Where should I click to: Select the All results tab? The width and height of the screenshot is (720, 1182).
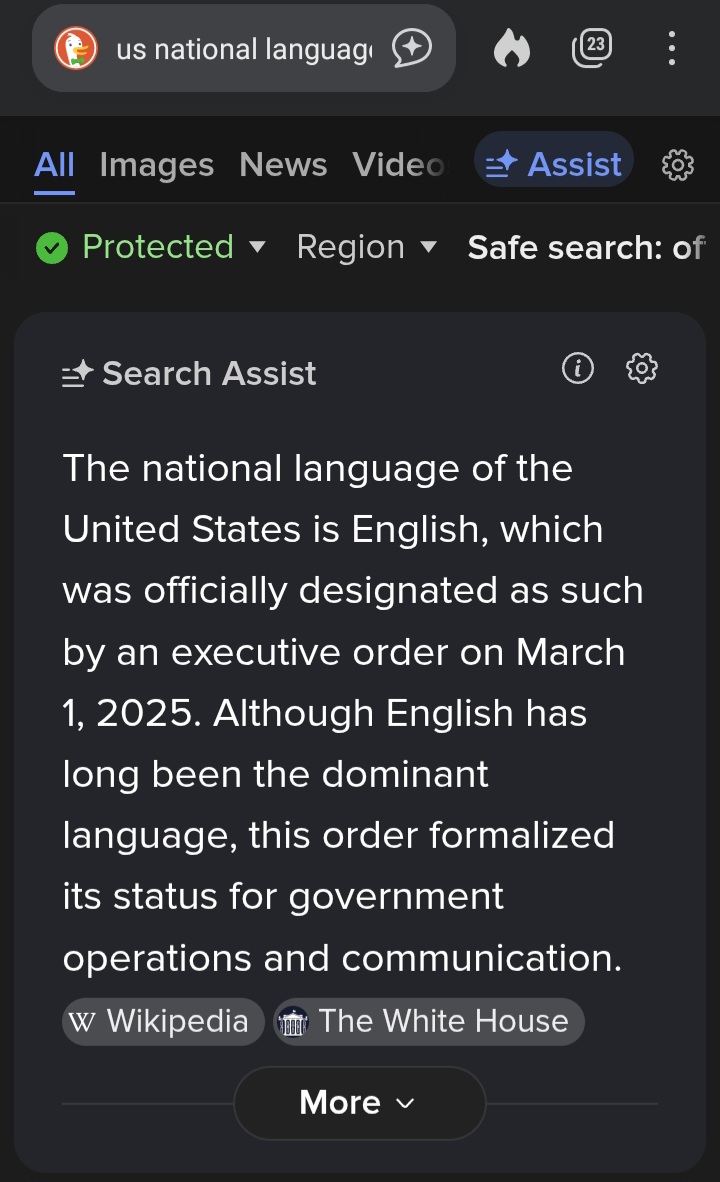pos(54,165)
